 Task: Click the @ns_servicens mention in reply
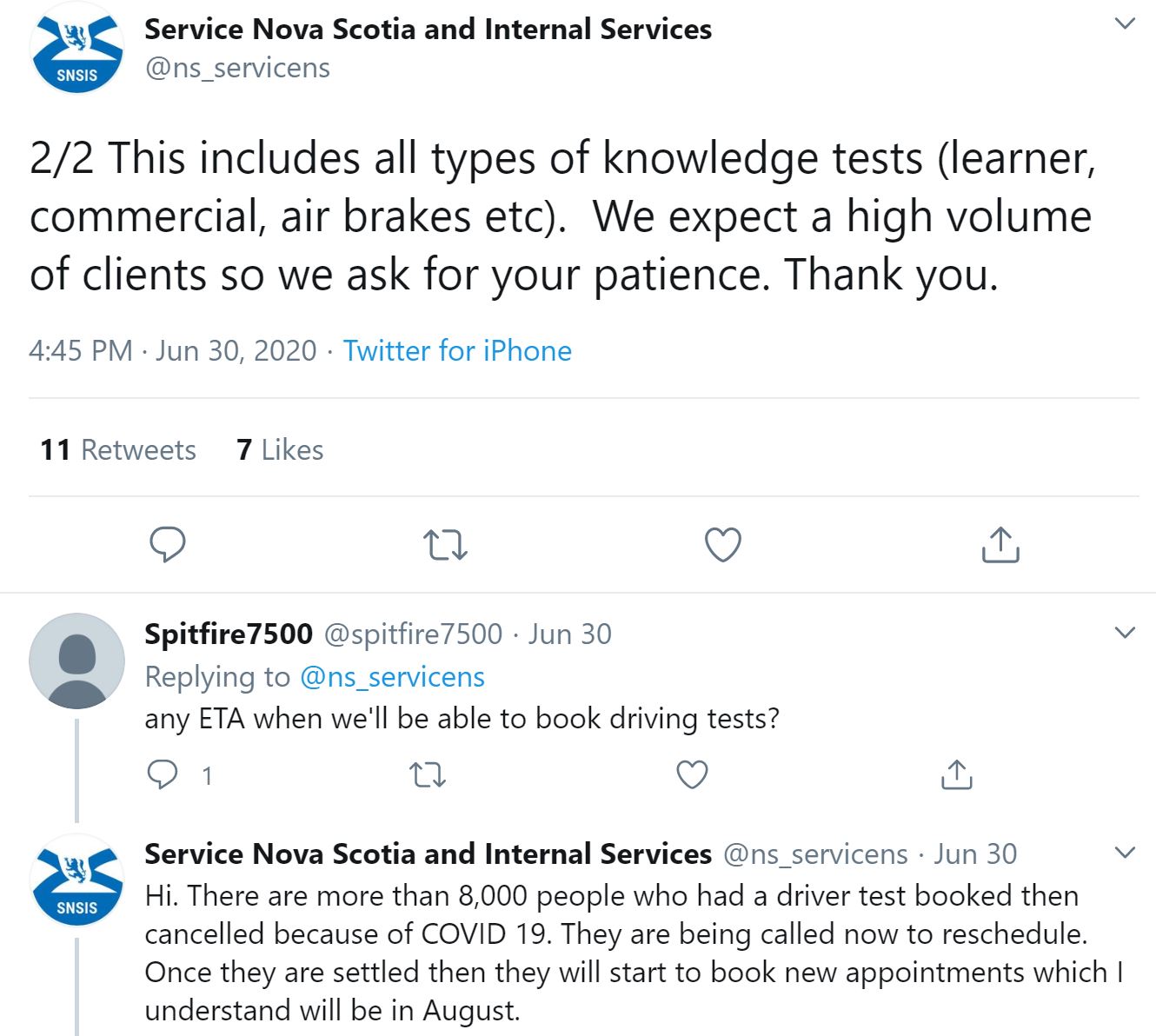coord(392,677)
